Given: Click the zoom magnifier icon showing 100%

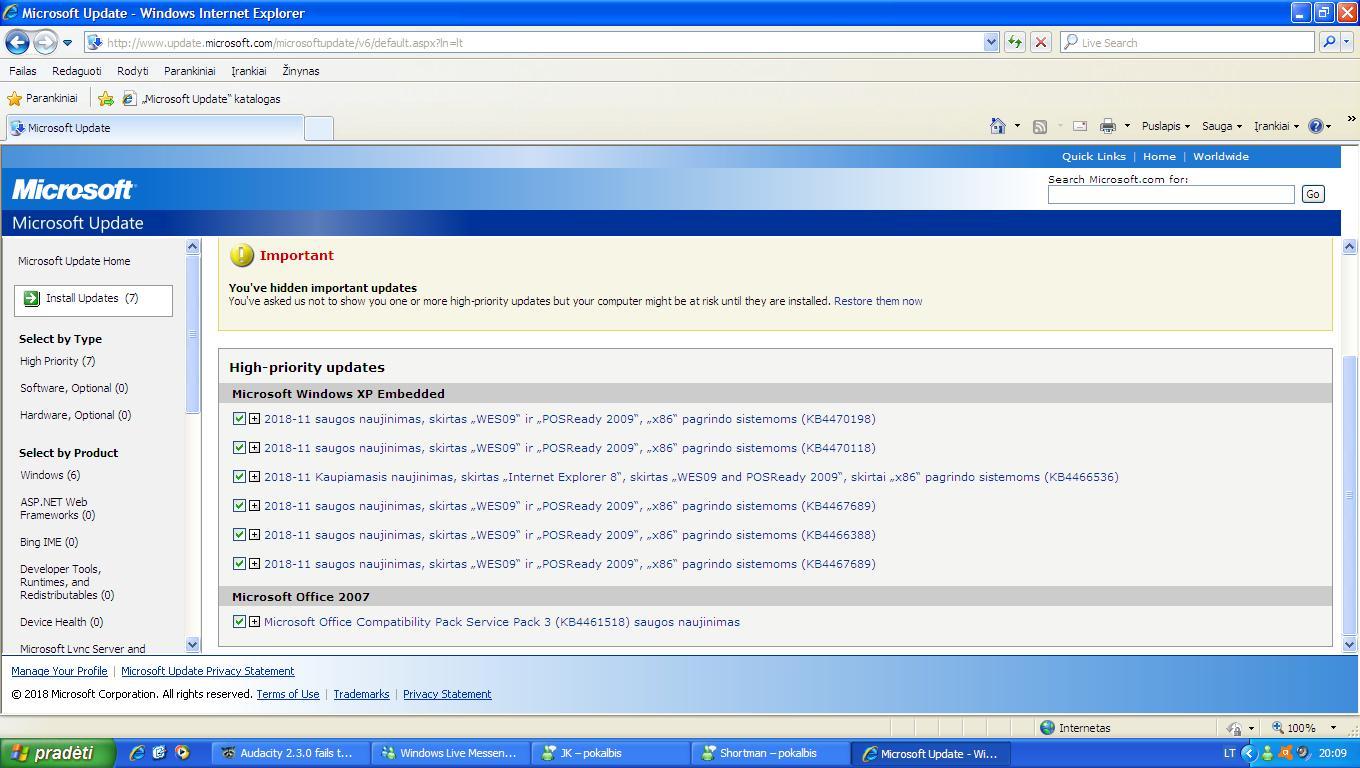Looking at the screenshot, I should [x=1278, y=728].
